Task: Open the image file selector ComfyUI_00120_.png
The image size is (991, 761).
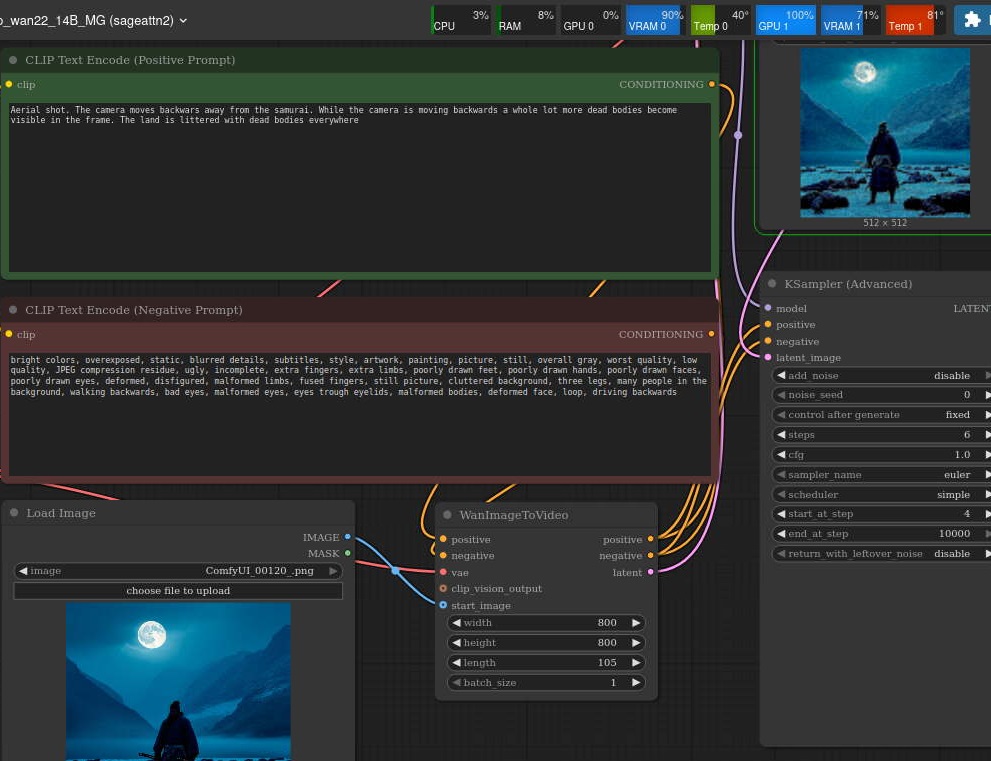Action: click(178, 571)
